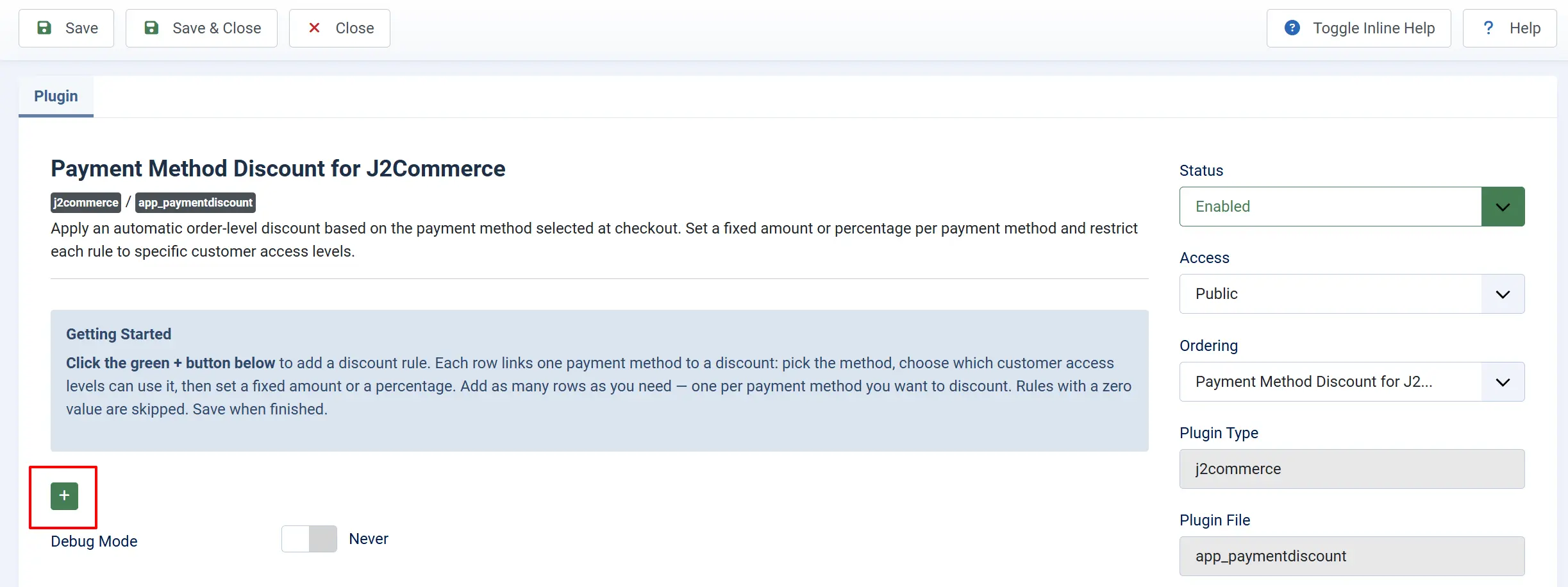Viewport: 1568px width, 587px height.
Task: Toggle the Debug Mode switch
Action: (309, 539)
